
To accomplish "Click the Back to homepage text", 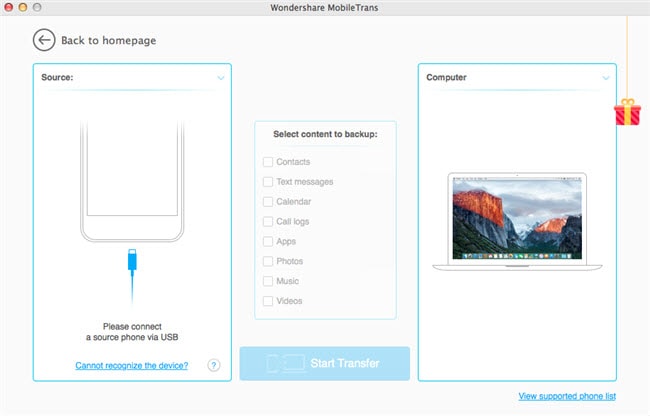I will 109,40.
